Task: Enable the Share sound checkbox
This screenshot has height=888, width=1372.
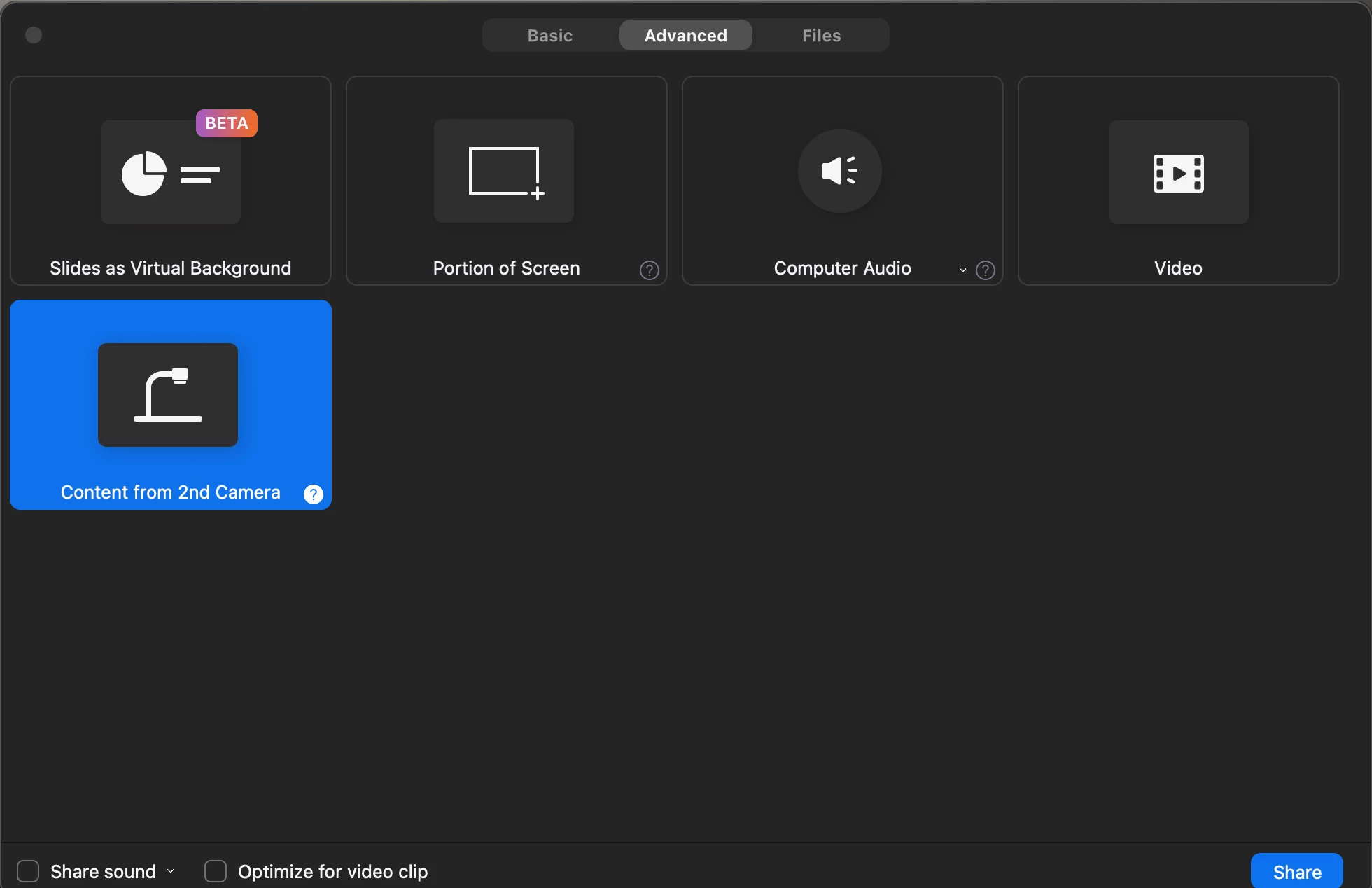Action: 28,871
